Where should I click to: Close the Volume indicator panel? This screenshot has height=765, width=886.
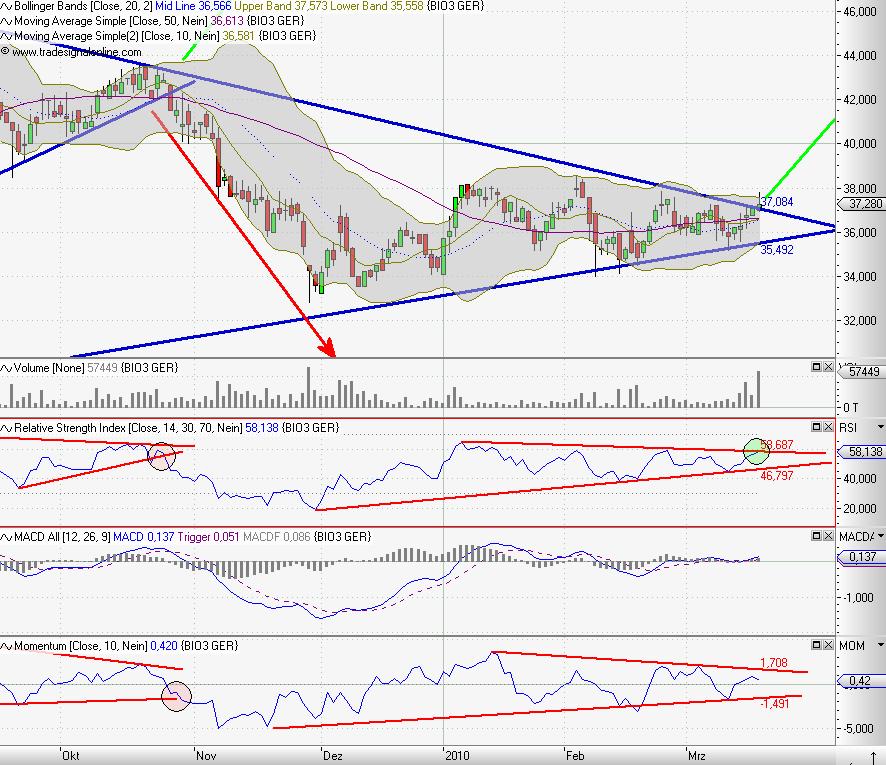(829, 368)
